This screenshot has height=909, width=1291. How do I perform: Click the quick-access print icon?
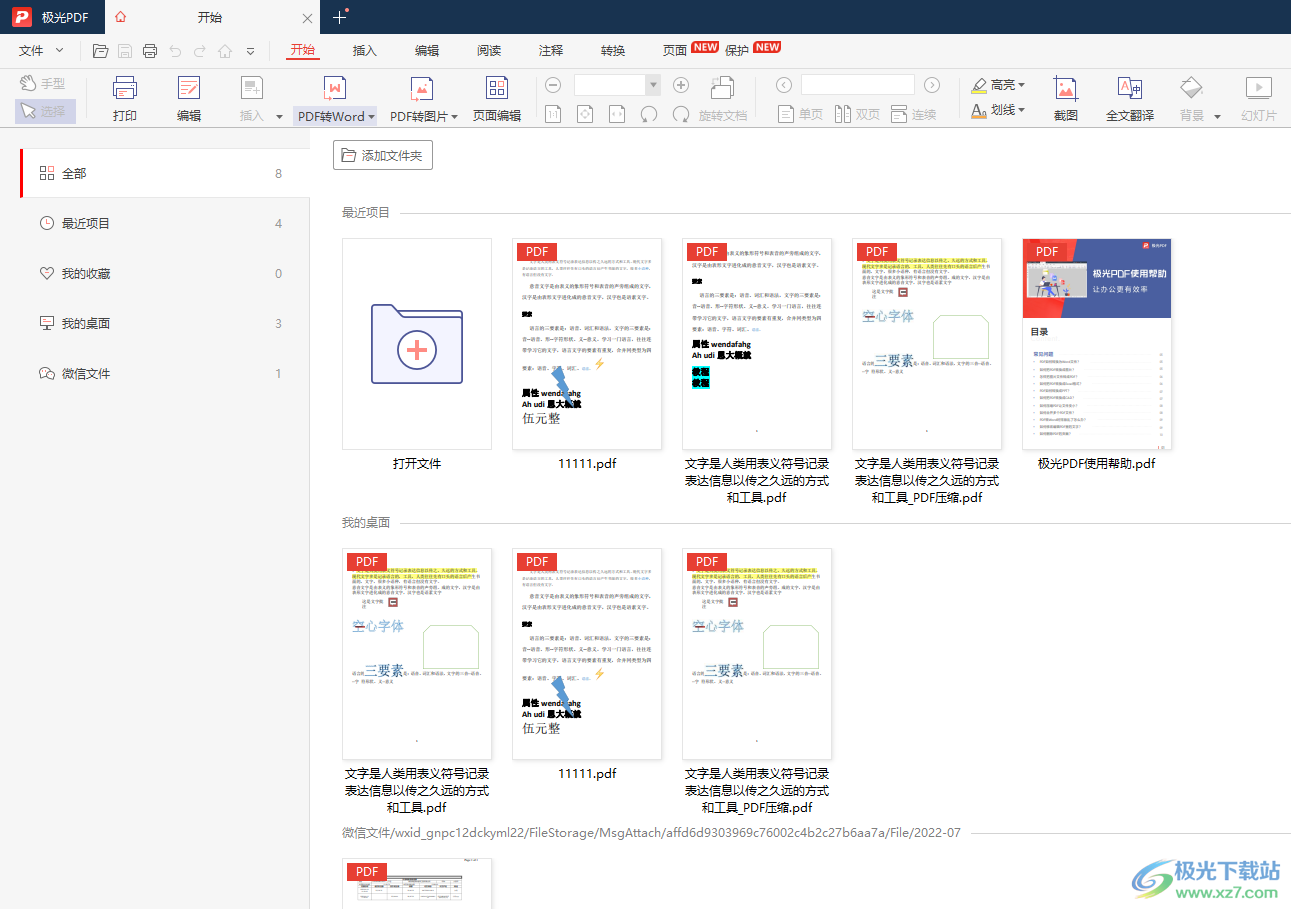pyautogui.click(x=150, y=51)
